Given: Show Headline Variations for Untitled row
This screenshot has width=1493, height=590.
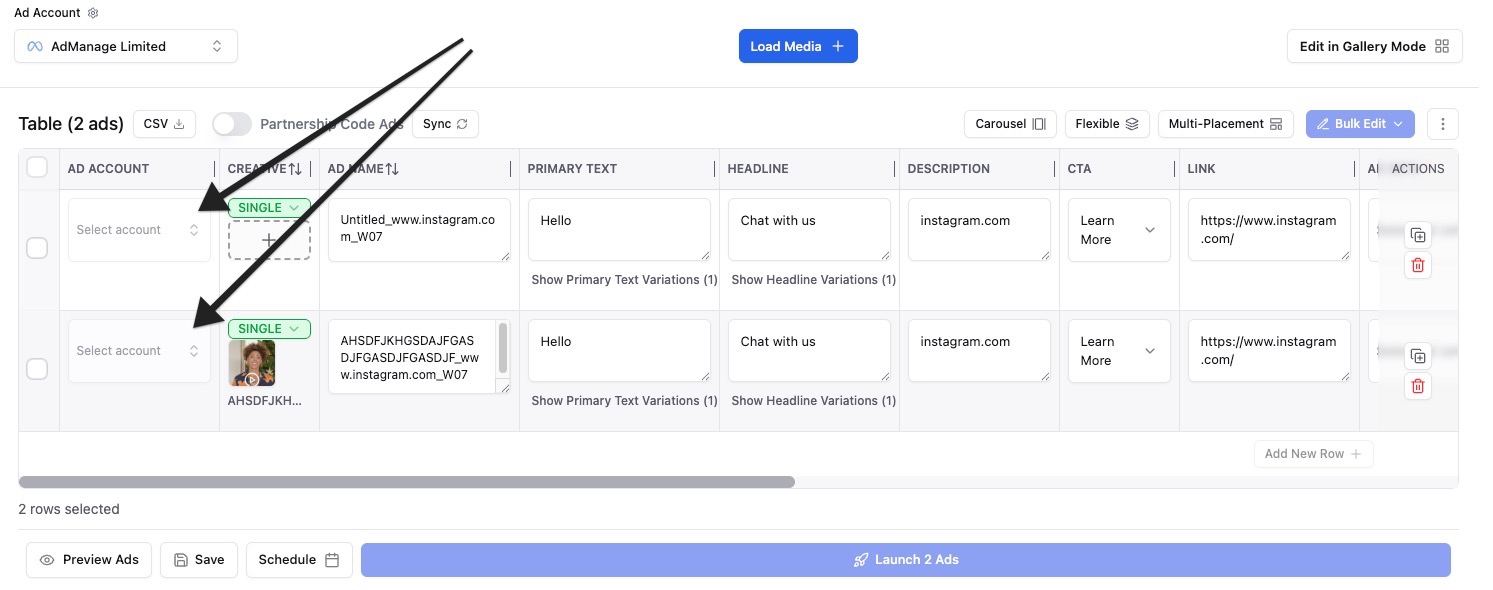Looking at the screenshot, I should point(813,280).
